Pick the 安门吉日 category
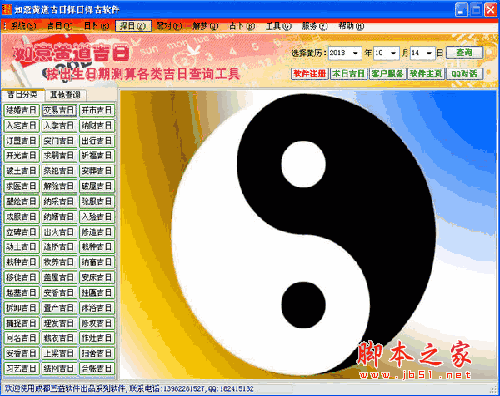The image size is (500, 396). click(59, 141)
